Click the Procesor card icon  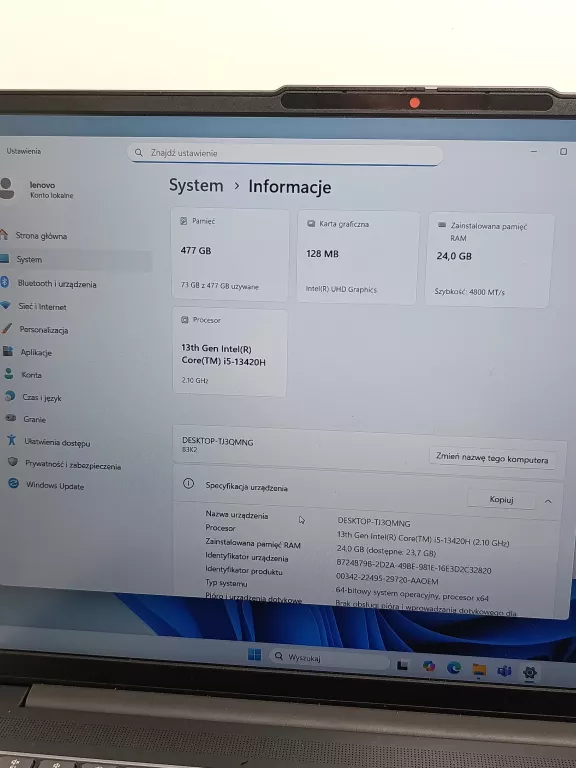pos(185,320)
